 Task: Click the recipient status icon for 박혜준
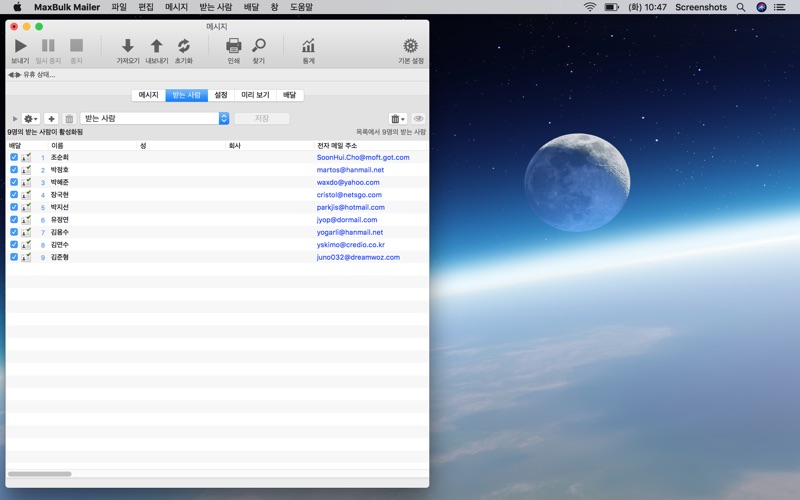(x=26, y=182)
